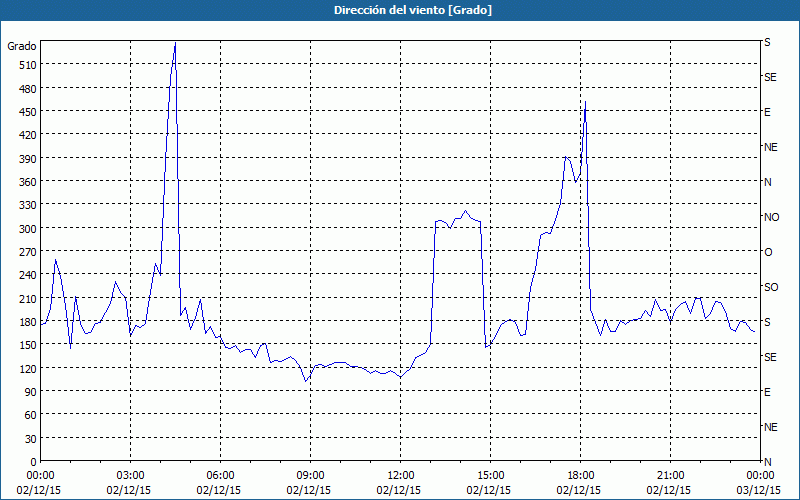Image resolution: width=800 pixels, height=500 pixels.
Task: Pick the 18:00 time axis label
Action: coord(580,476)
